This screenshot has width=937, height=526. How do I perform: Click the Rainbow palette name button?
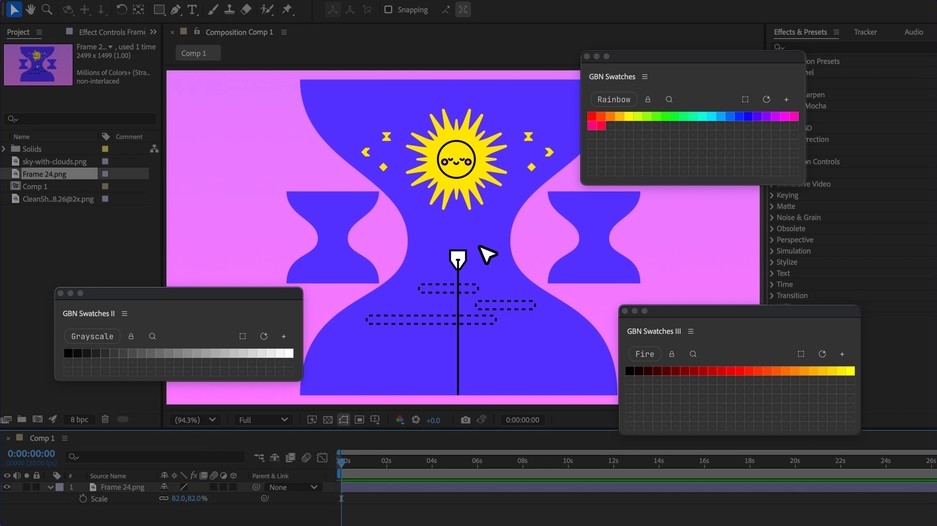[x=613, y=99]
